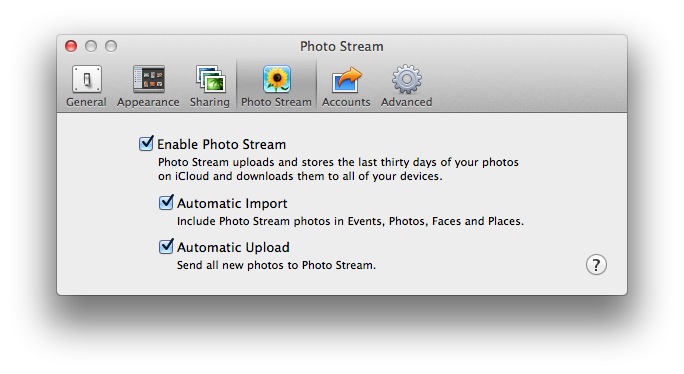Open Accounts via orange arrow icon
This screenshot has height=374, width=684.
click(346, 79)
